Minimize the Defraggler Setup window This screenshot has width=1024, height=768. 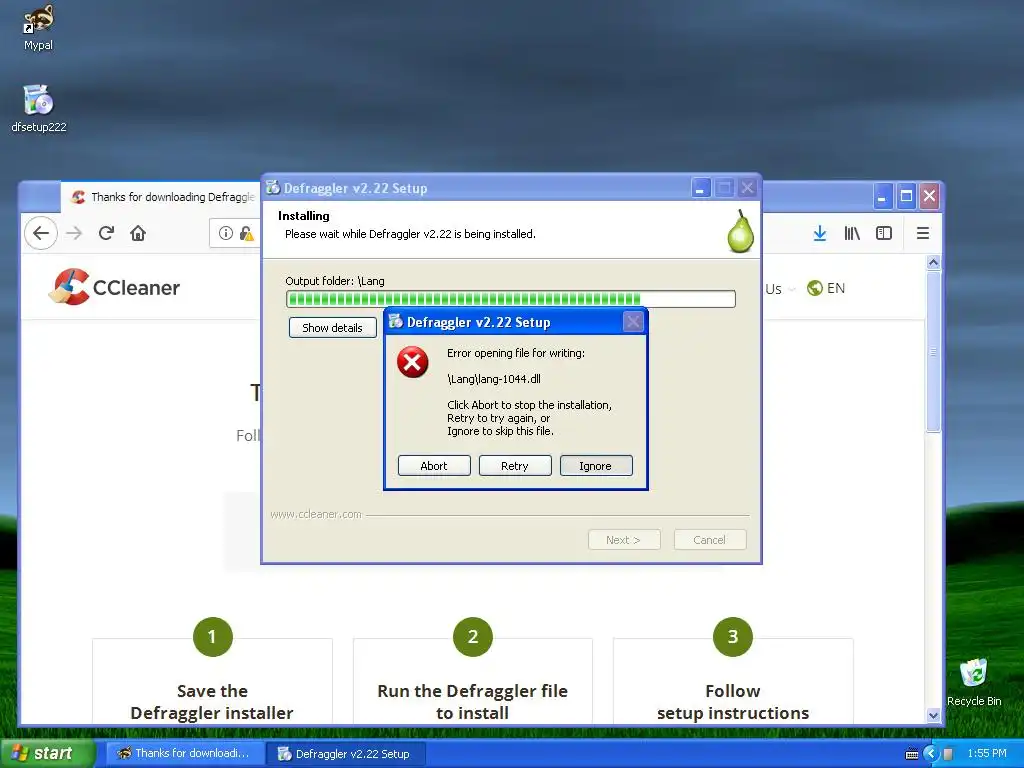click(x=700, y=188)
